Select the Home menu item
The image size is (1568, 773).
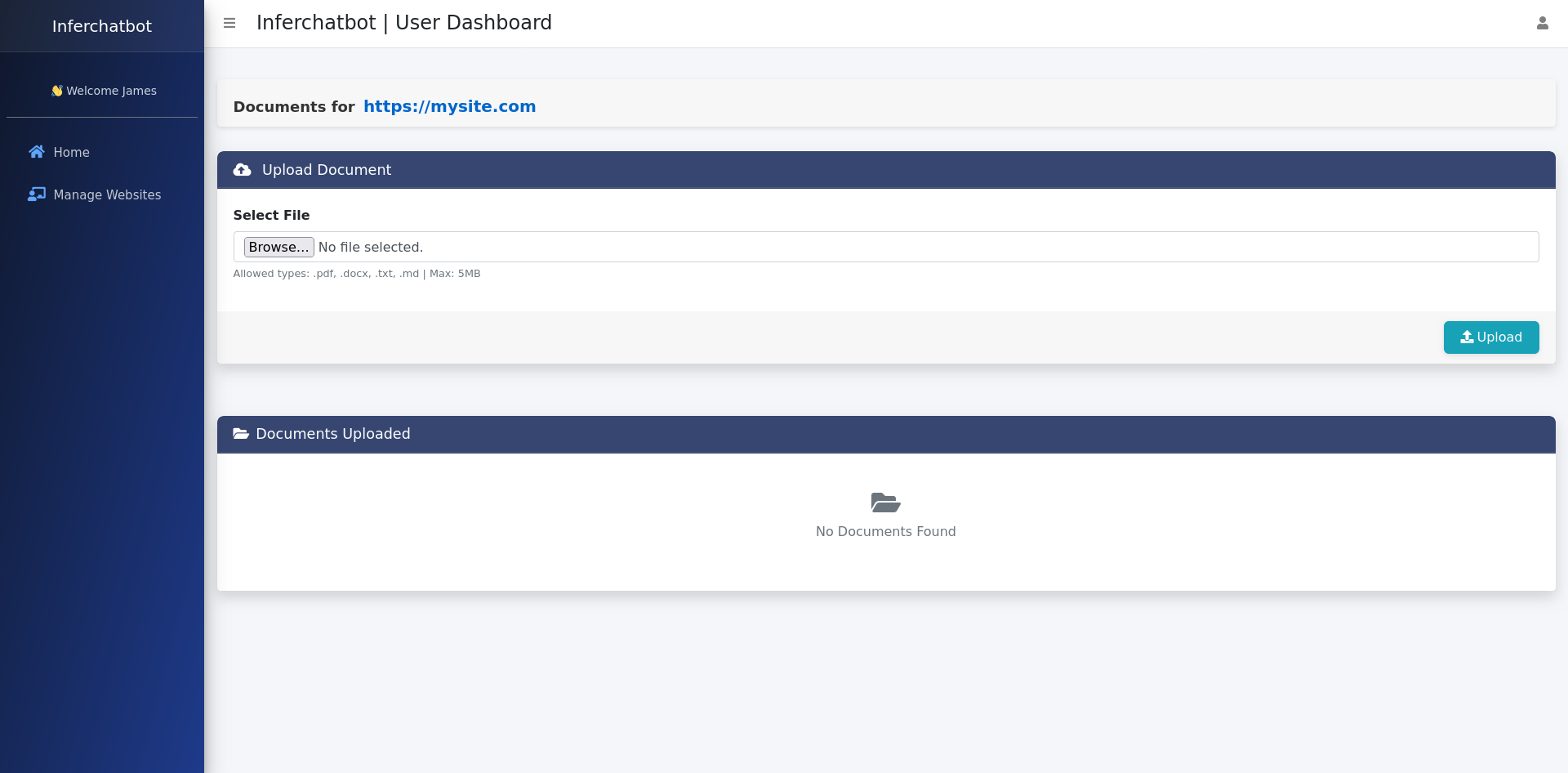click(71, 152)
